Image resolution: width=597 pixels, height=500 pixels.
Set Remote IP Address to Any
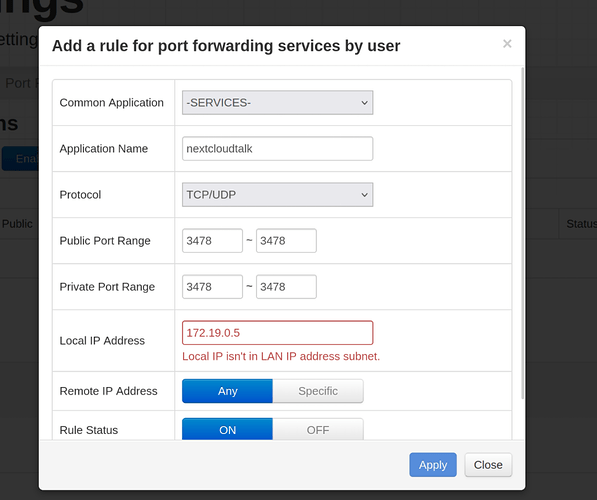tap(227, 391)
